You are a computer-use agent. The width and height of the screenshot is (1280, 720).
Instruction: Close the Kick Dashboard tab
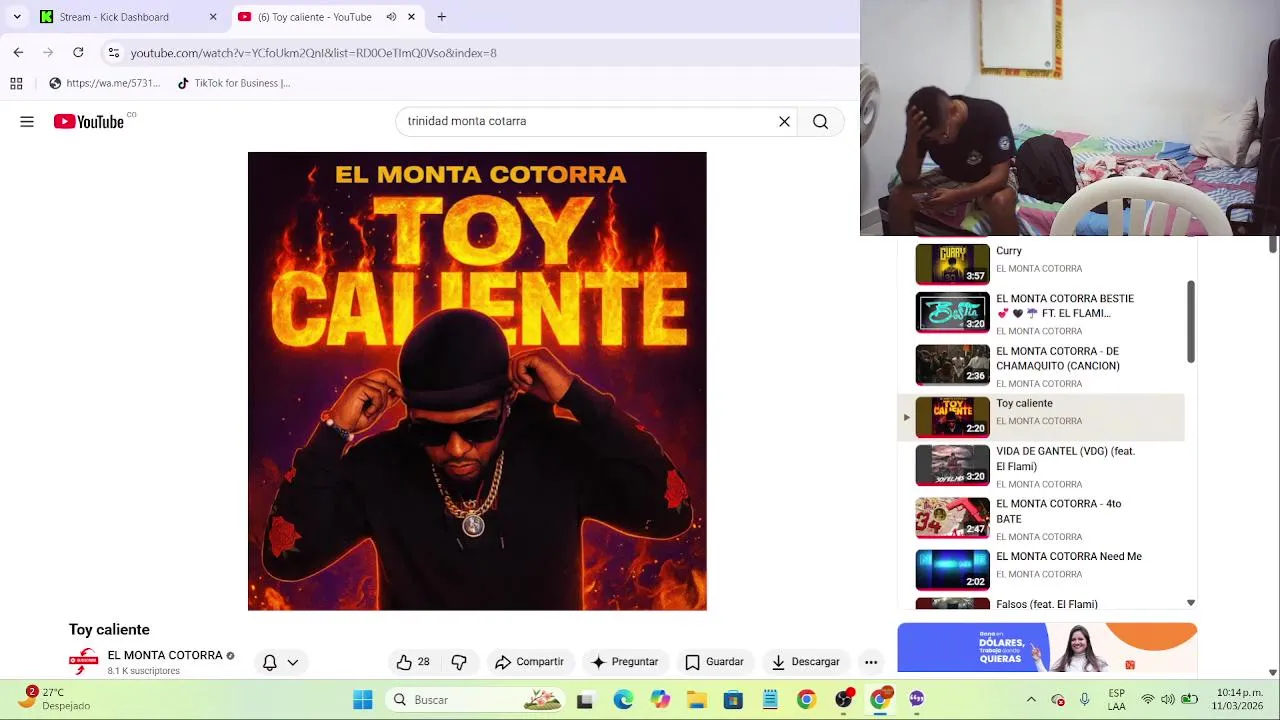click(x=213, y=17)
